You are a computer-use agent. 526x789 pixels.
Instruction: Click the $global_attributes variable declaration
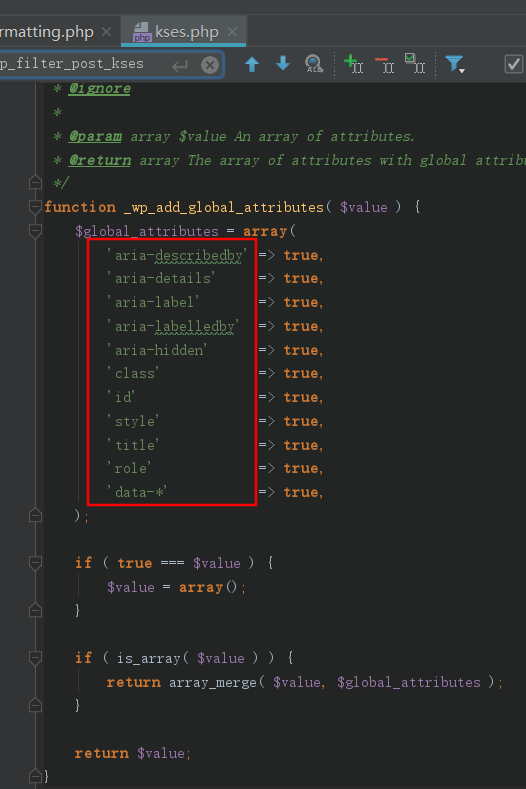click(x=146, y=231)
